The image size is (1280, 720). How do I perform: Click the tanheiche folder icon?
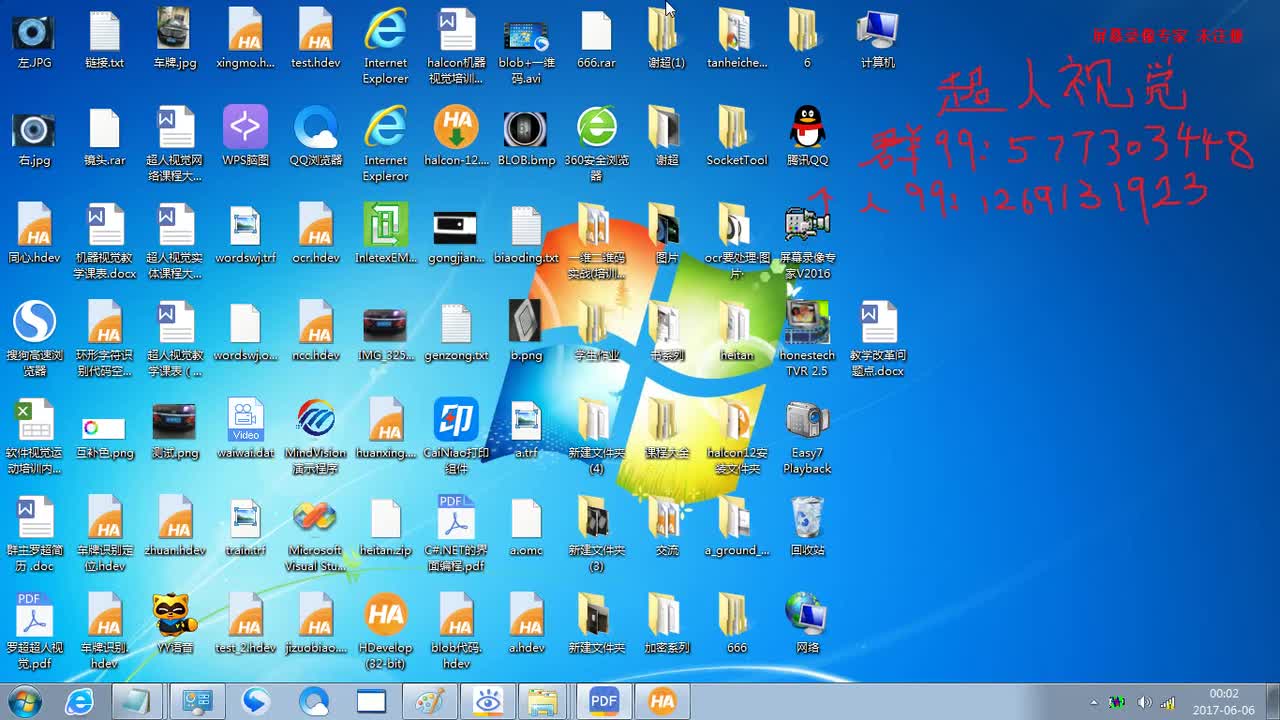point(737,39)
